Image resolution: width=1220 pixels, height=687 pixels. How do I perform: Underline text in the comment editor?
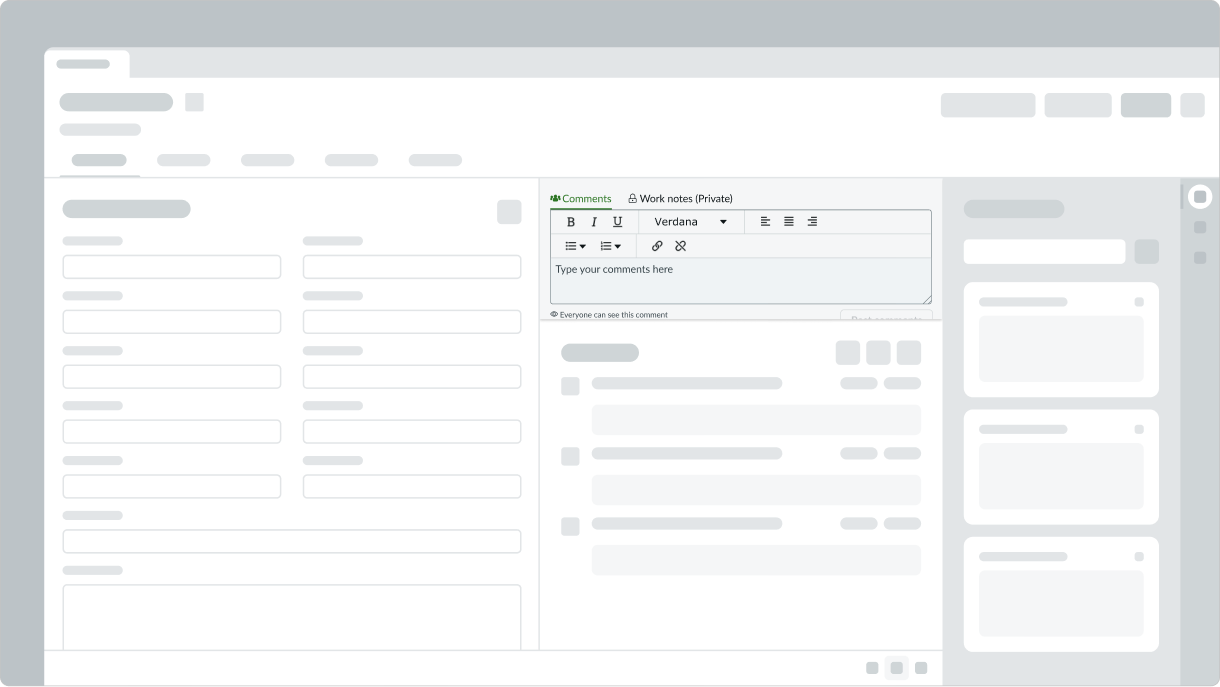pyautogui.click(x=617, y=221)
